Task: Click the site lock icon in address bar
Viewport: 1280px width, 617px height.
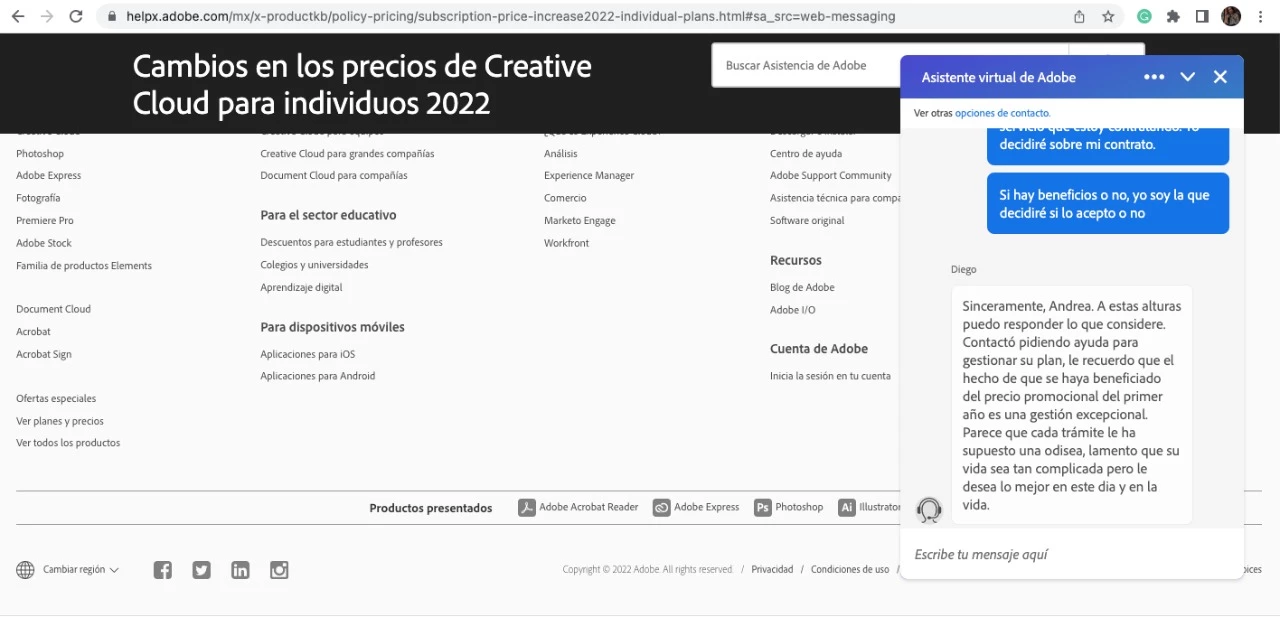Action: 111,16
